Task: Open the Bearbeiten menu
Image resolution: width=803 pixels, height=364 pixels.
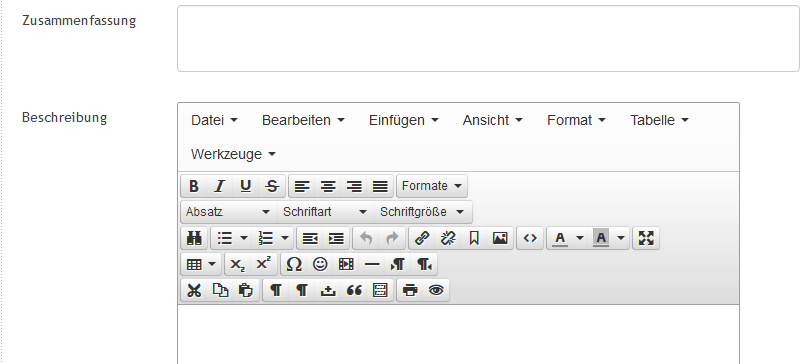Action: 303,120
